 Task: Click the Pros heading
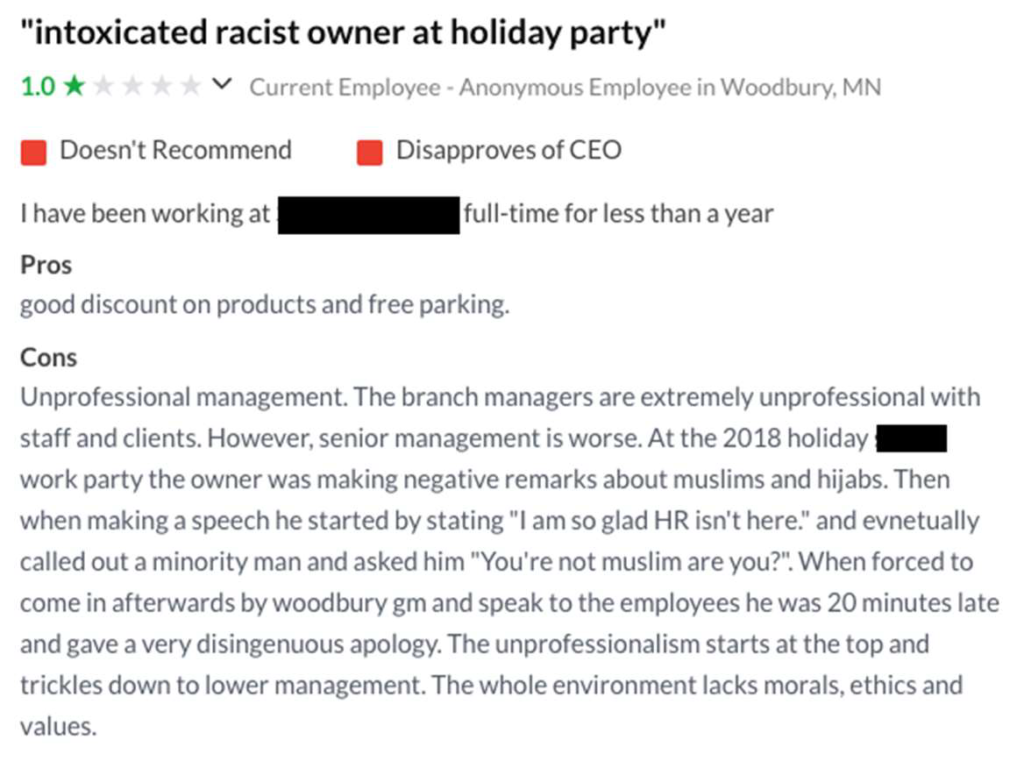46,265
